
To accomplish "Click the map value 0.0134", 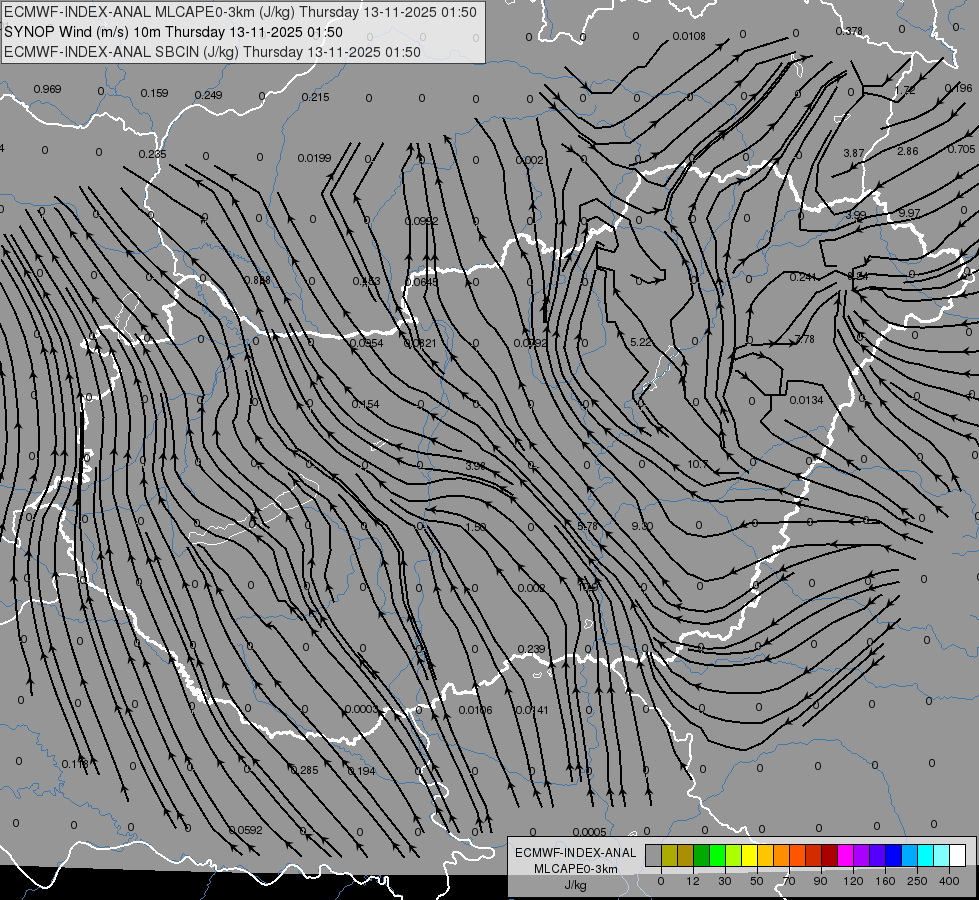I will 806,400.
